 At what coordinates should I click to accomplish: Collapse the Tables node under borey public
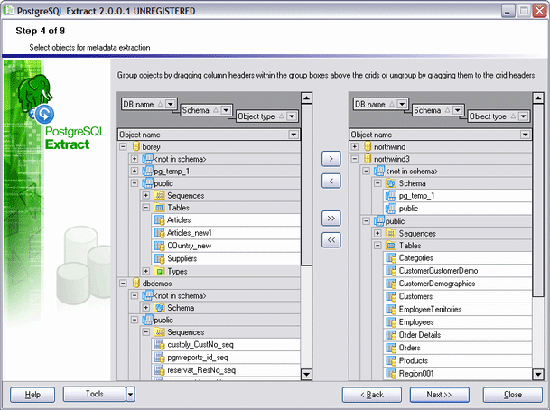click(x=146, y=208)
